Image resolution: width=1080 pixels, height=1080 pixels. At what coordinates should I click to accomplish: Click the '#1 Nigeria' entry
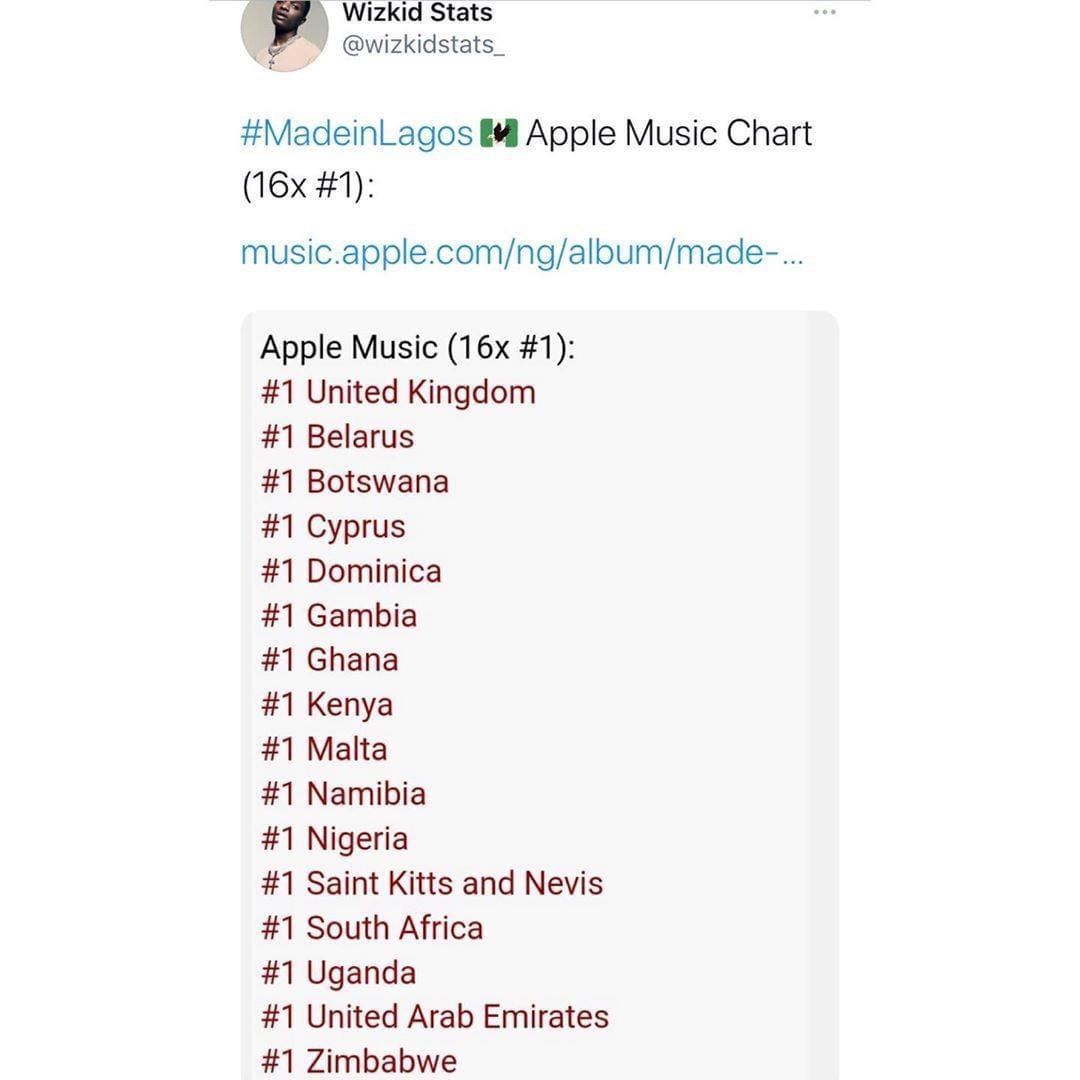point(334,839)
